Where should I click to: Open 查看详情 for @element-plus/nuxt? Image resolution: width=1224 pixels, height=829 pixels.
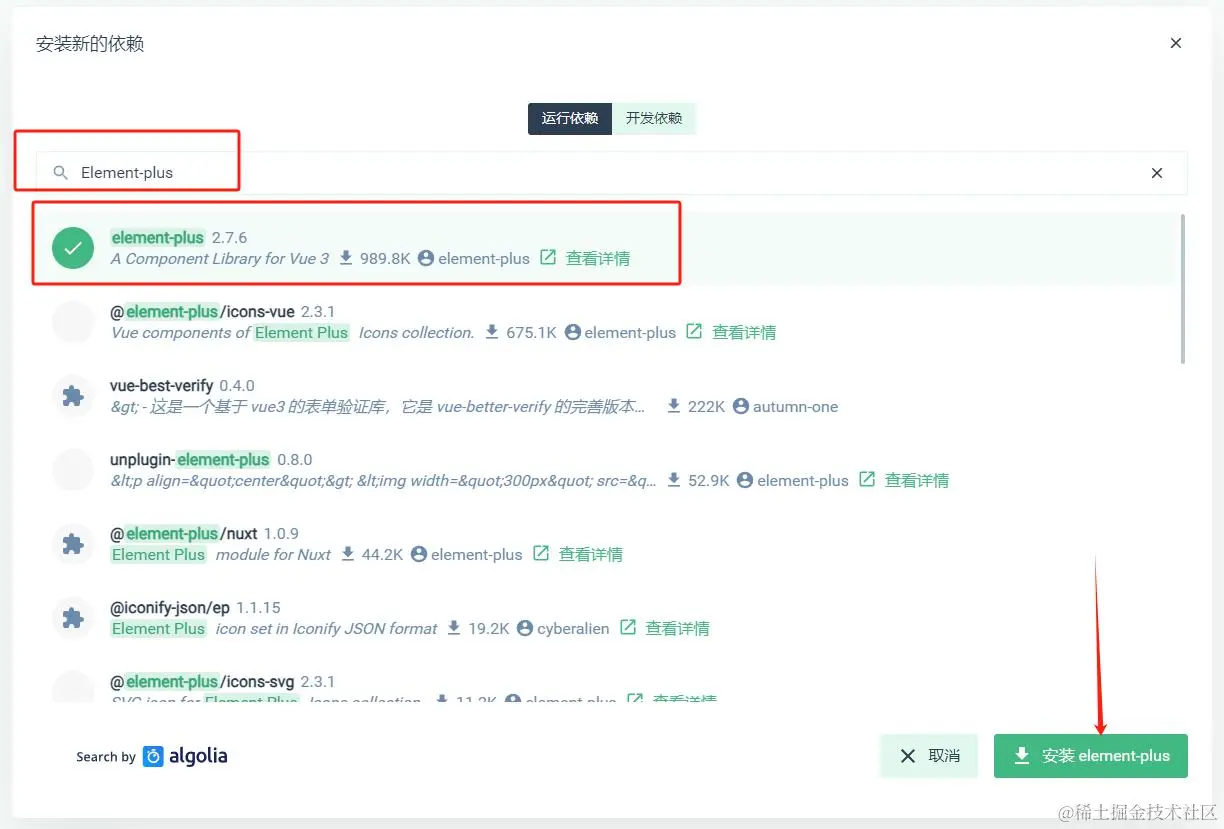(591, 554)
